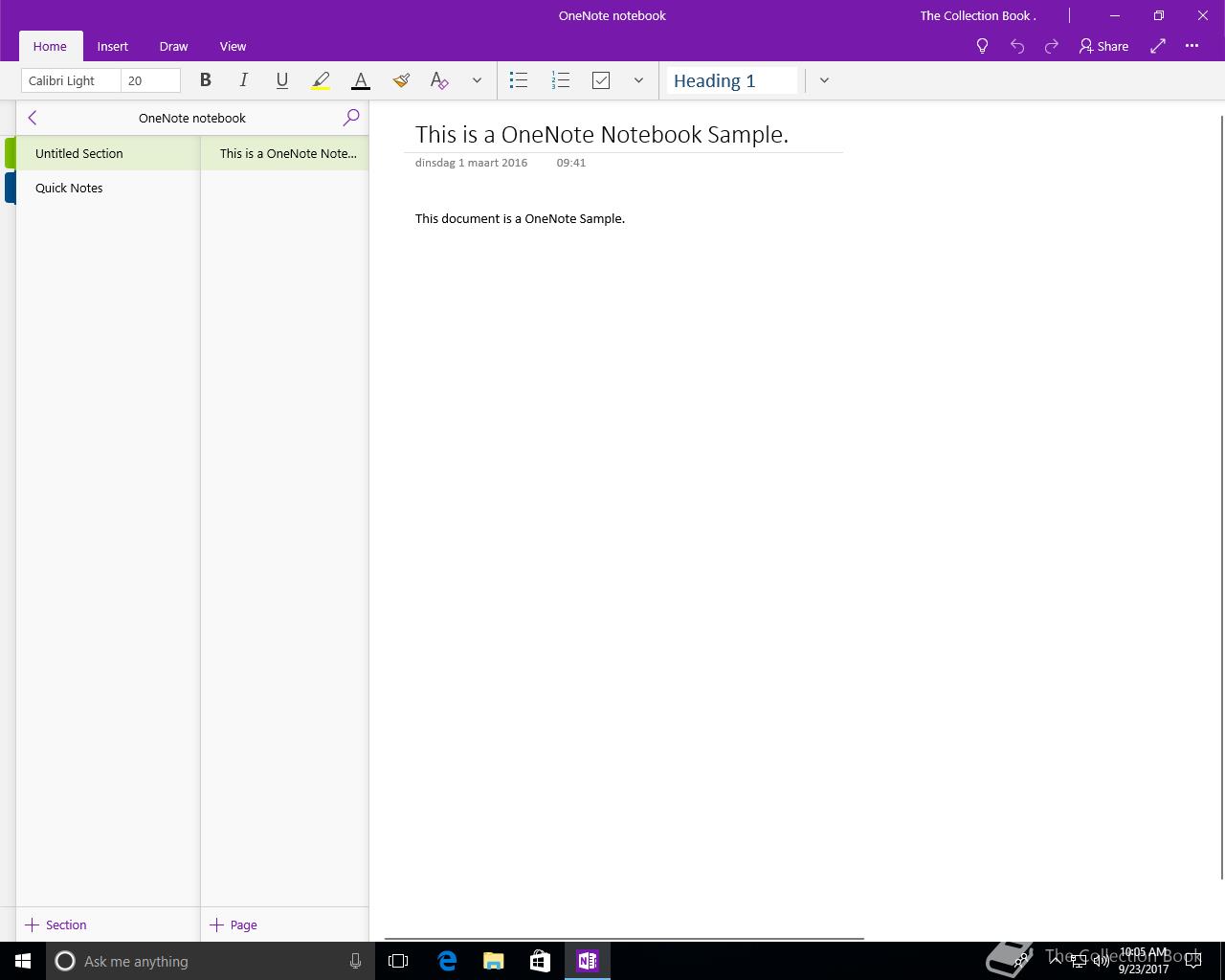Redo the last action

click(x=1052, y=46)
